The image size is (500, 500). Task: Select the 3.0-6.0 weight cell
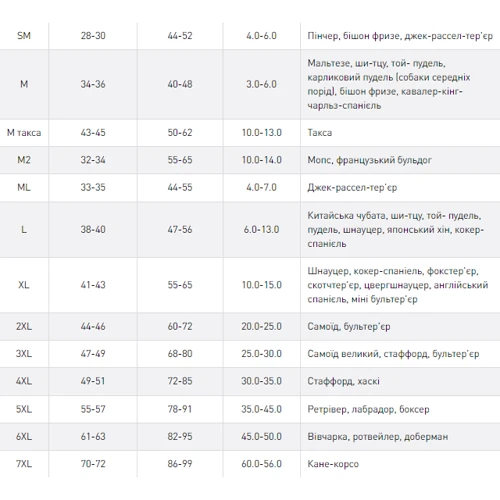pyautogui.click(x=262, y=84)
